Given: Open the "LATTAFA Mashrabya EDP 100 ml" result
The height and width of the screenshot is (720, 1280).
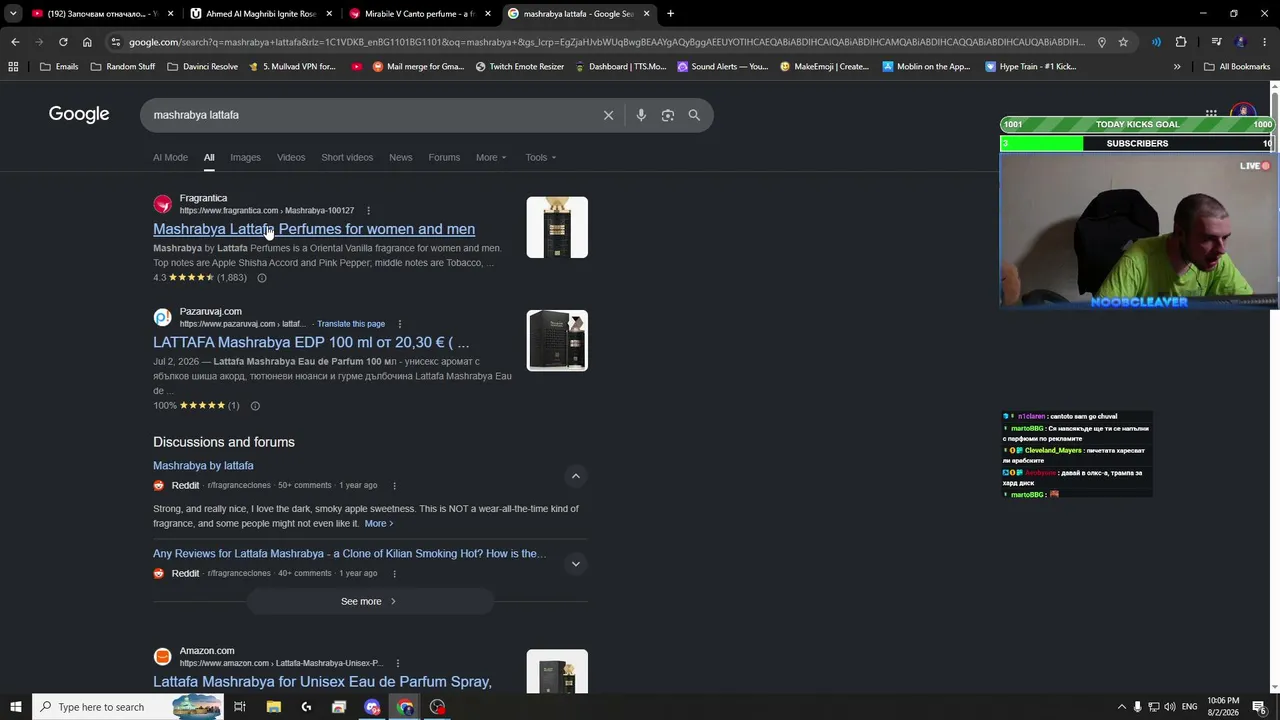Looking at the screenshot, I should 311,342.
